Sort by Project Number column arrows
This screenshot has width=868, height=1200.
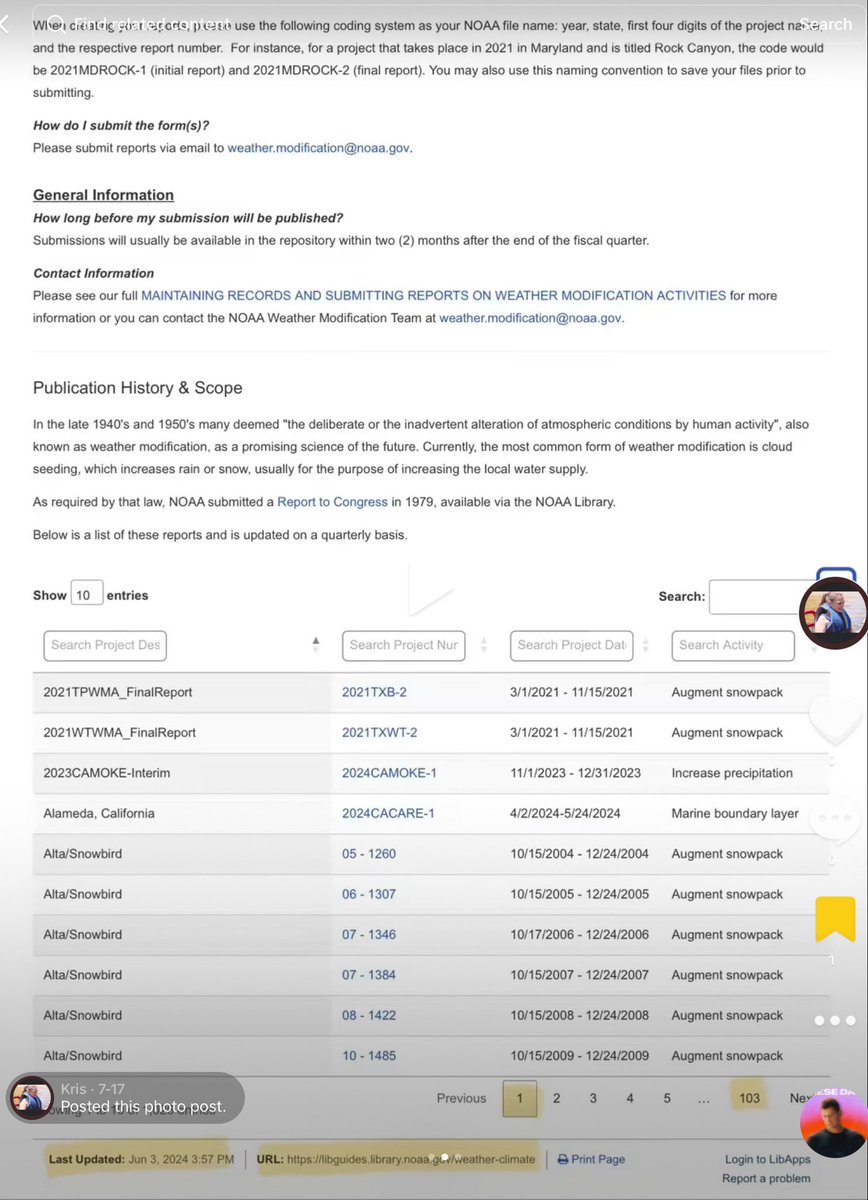(484, 645)
